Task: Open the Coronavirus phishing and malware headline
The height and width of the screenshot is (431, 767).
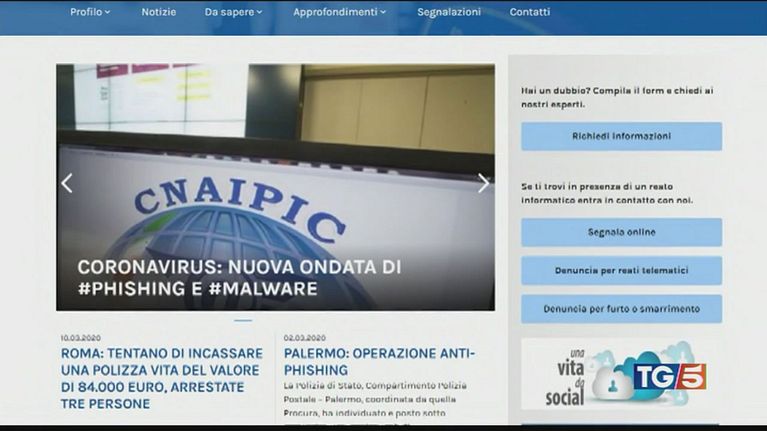Action: (x=240, y=278)
